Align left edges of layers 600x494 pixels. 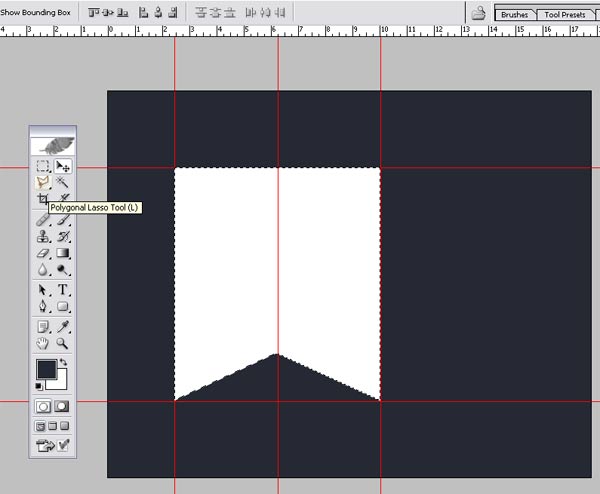pyautogui.click(x=143, y=13)
